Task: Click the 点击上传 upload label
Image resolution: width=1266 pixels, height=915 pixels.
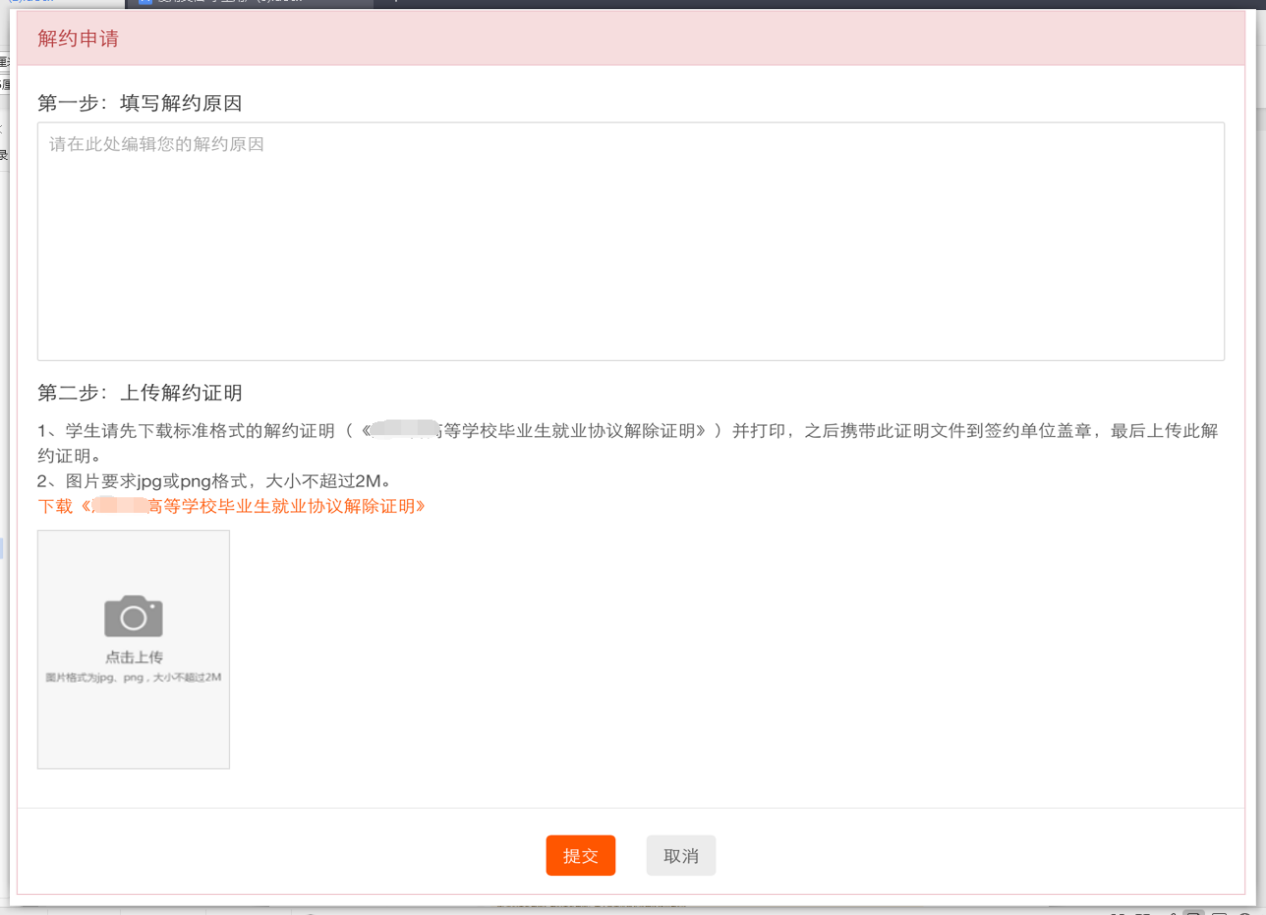Action: 133,657
